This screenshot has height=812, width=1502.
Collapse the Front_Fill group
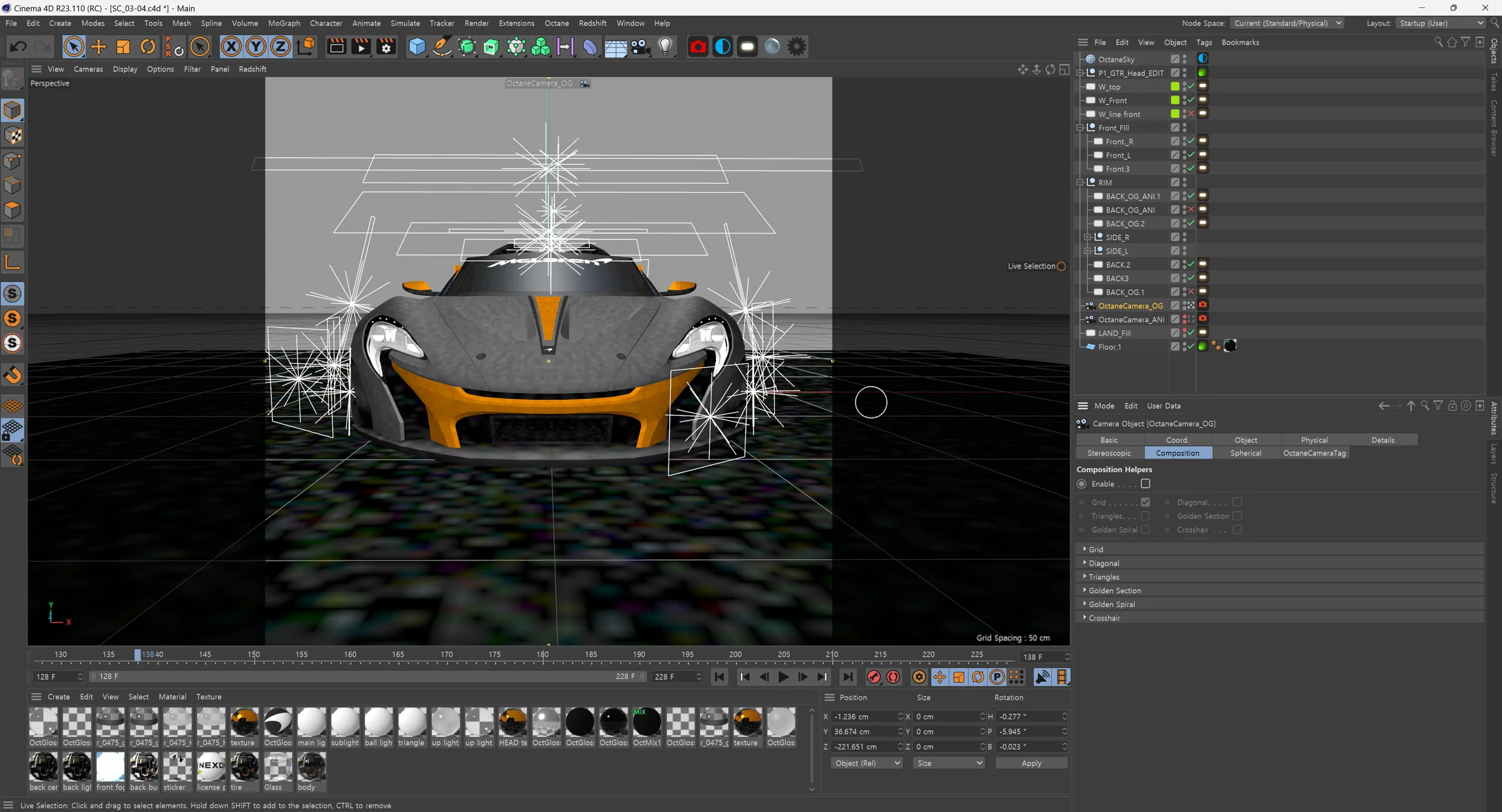[1080, 128]
